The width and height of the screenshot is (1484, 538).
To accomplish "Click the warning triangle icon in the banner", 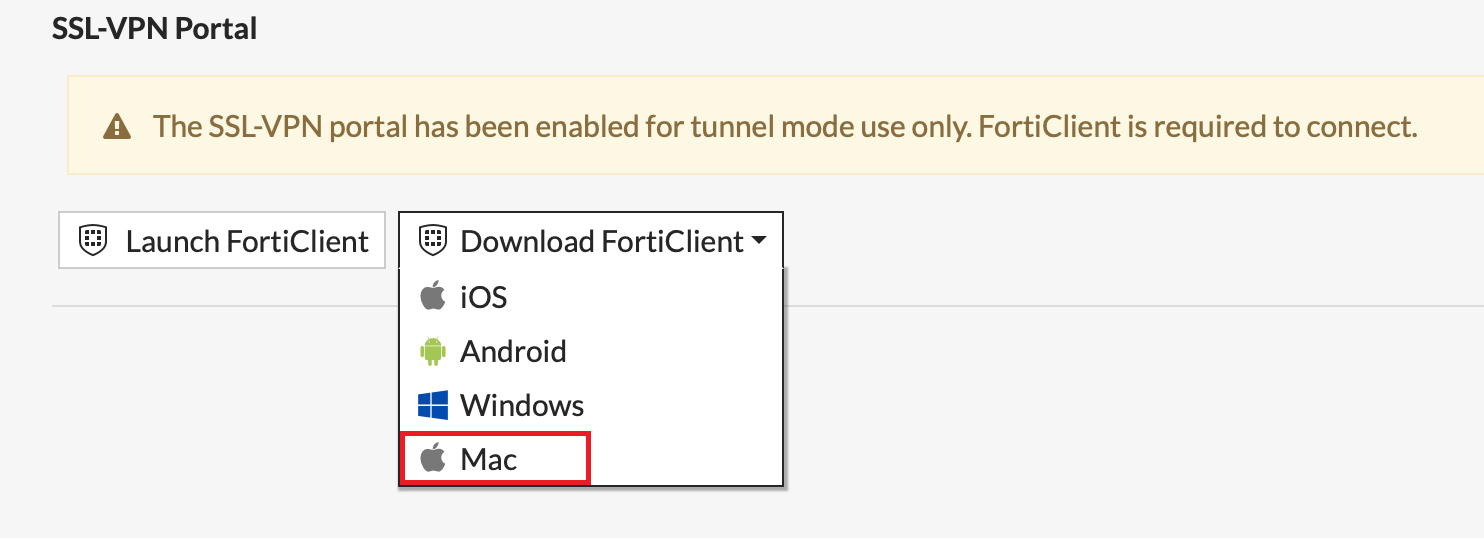I will pos(118,127).
